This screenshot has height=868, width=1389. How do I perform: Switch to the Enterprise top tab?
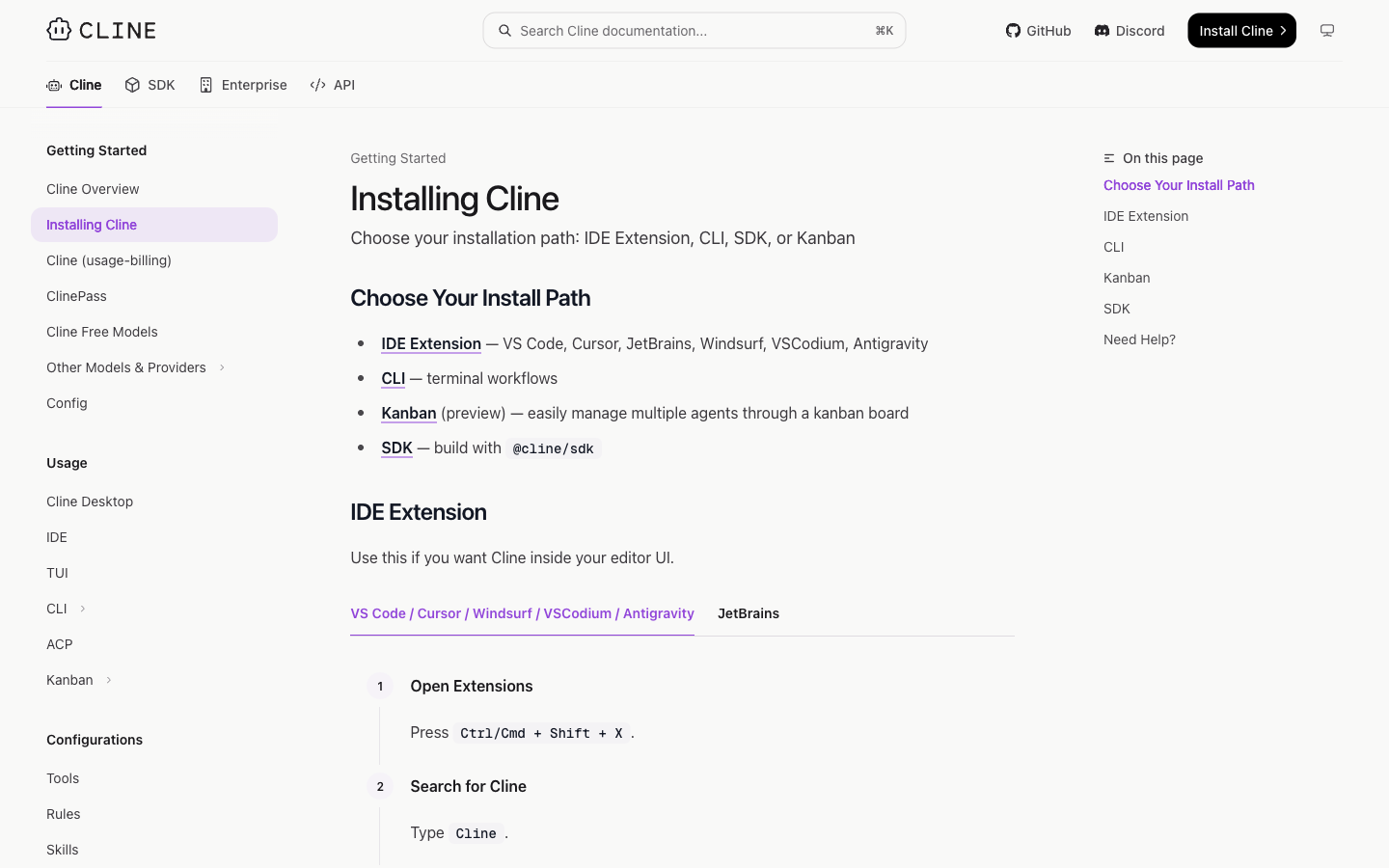click(x=243, y=85)
